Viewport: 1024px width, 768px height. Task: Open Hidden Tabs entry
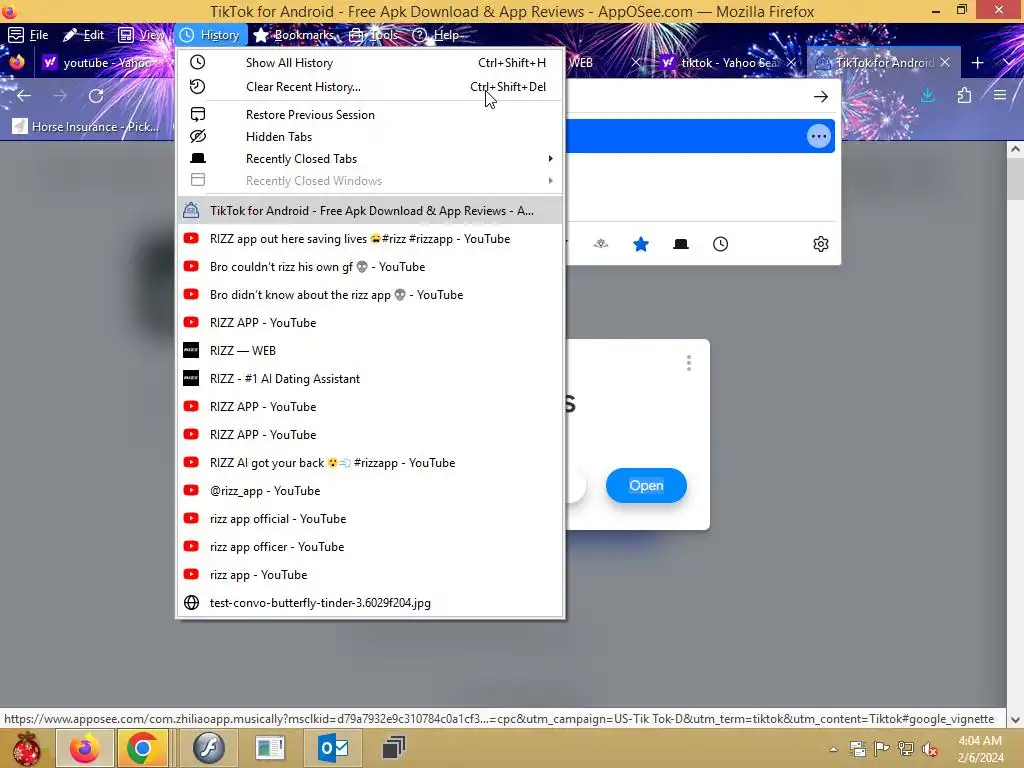click(x=370, y=137)
